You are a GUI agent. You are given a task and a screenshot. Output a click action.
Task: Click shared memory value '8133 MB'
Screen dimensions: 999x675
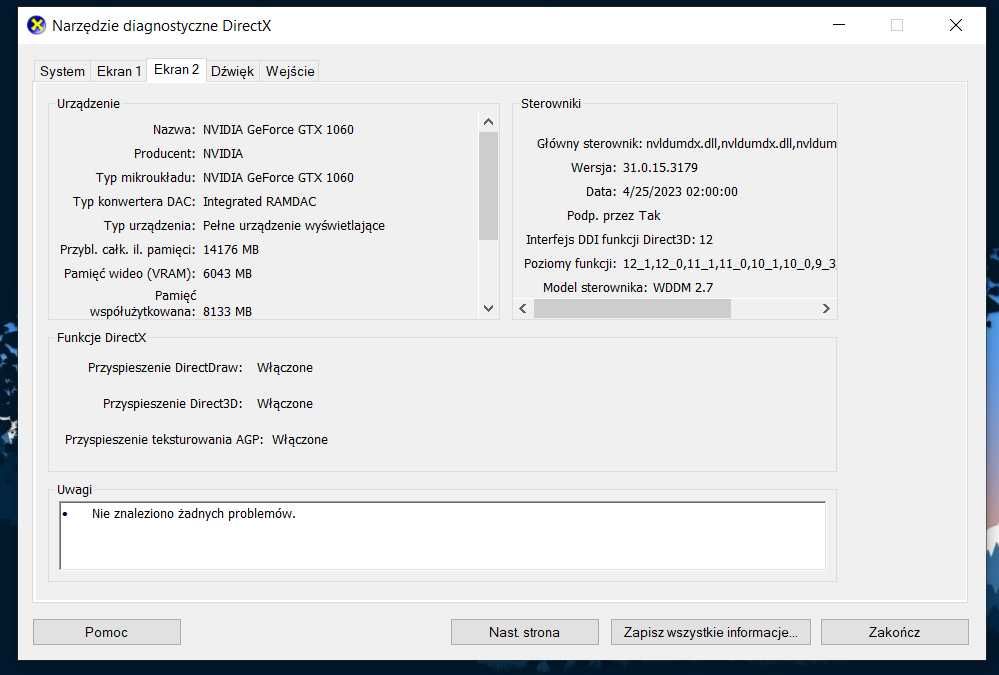(x=227, y=312)
